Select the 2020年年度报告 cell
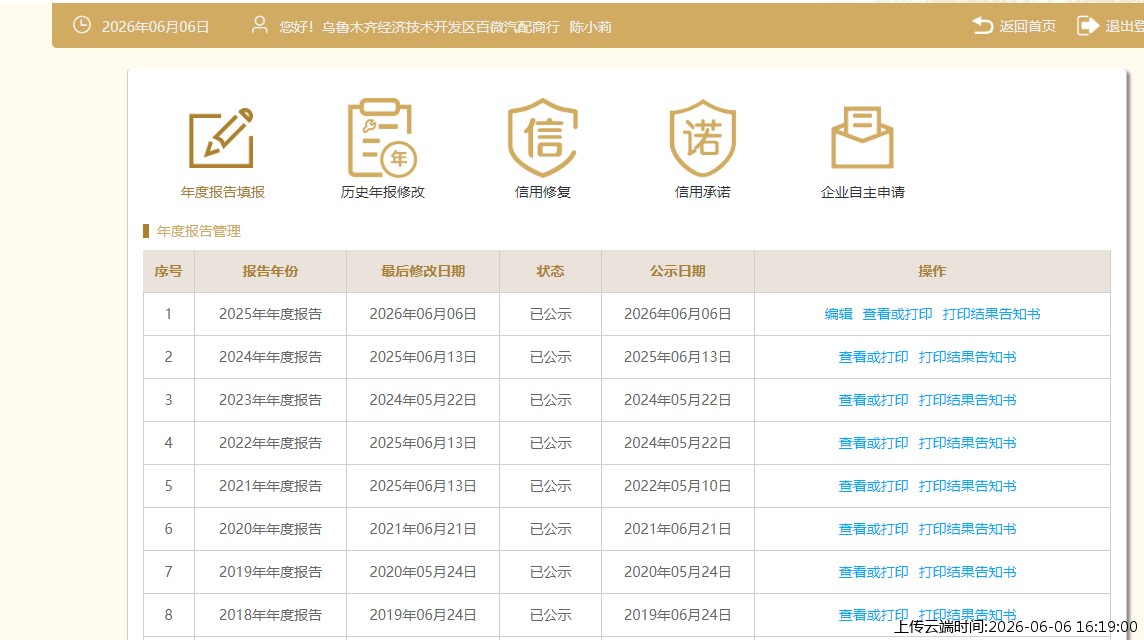Screen dimensions: 1144x640 tap(270, 529)
